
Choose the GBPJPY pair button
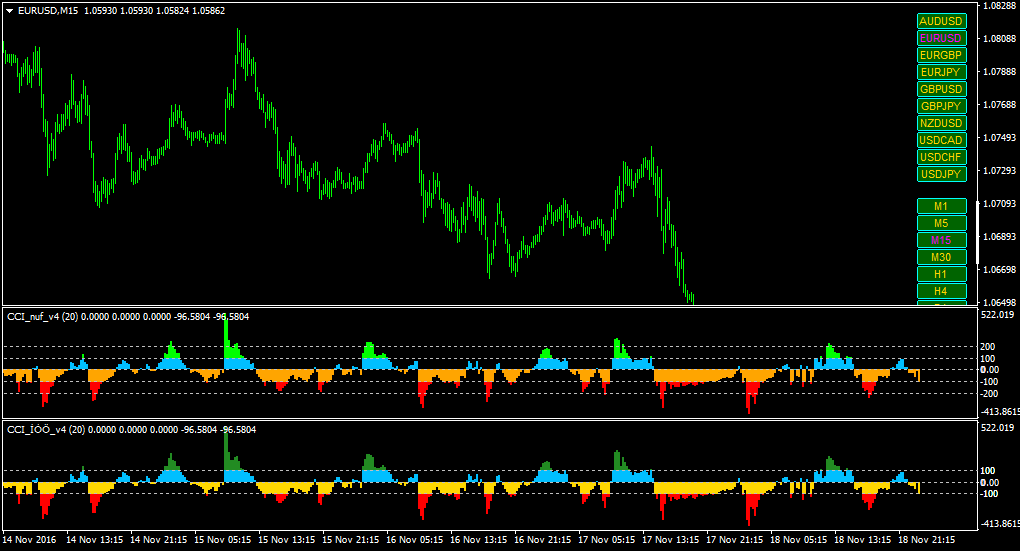click(x=941, y=106)
